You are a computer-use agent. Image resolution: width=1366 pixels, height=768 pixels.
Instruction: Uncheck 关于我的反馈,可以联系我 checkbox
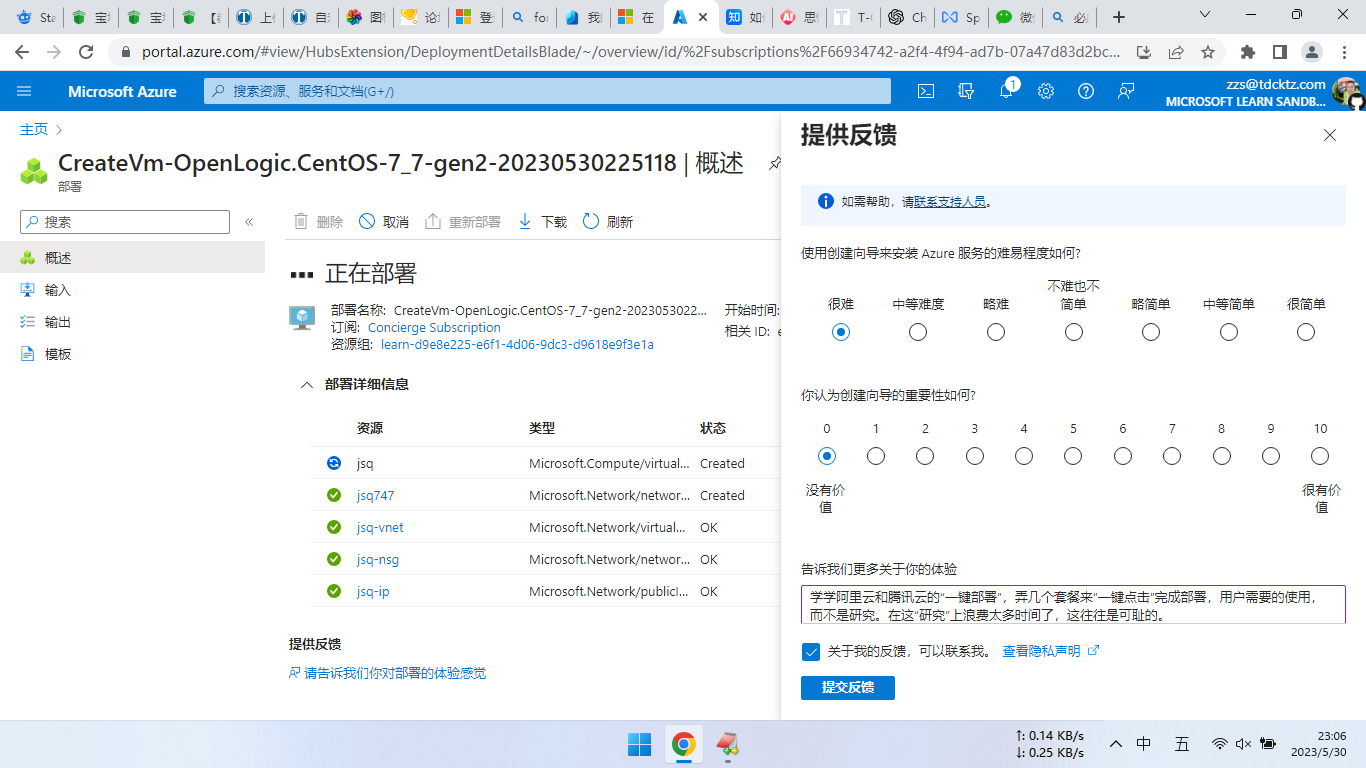811,652
